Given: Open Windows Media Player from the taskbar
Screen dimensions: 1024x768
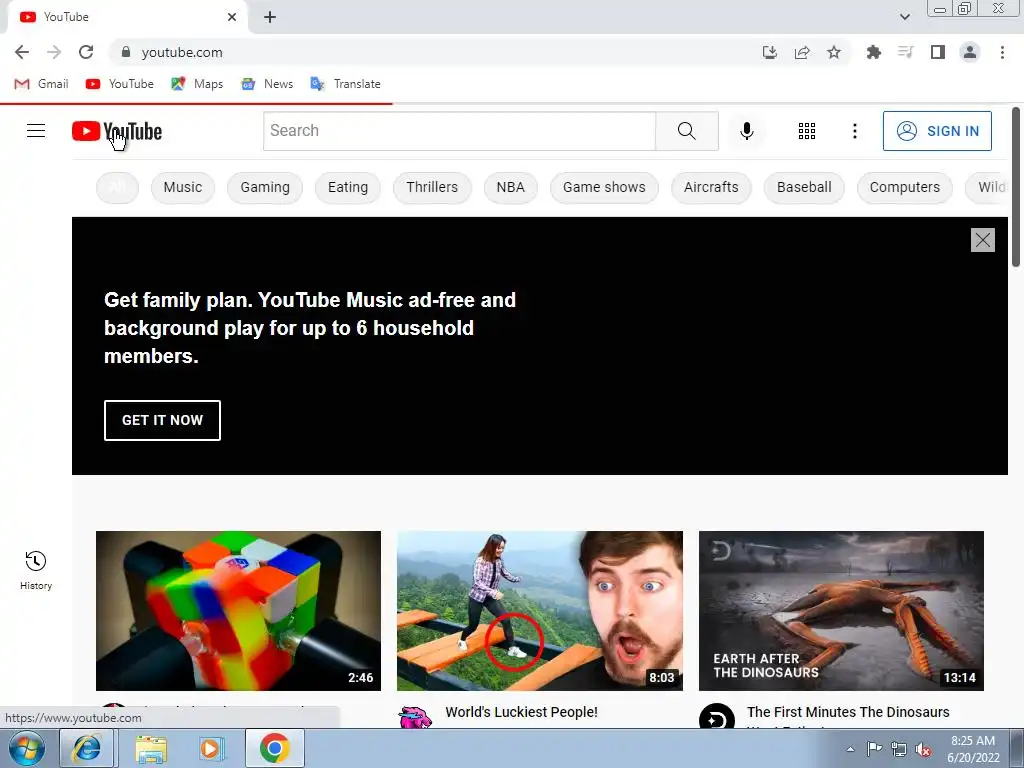Looking at the screenshot, I should [212, 748].
